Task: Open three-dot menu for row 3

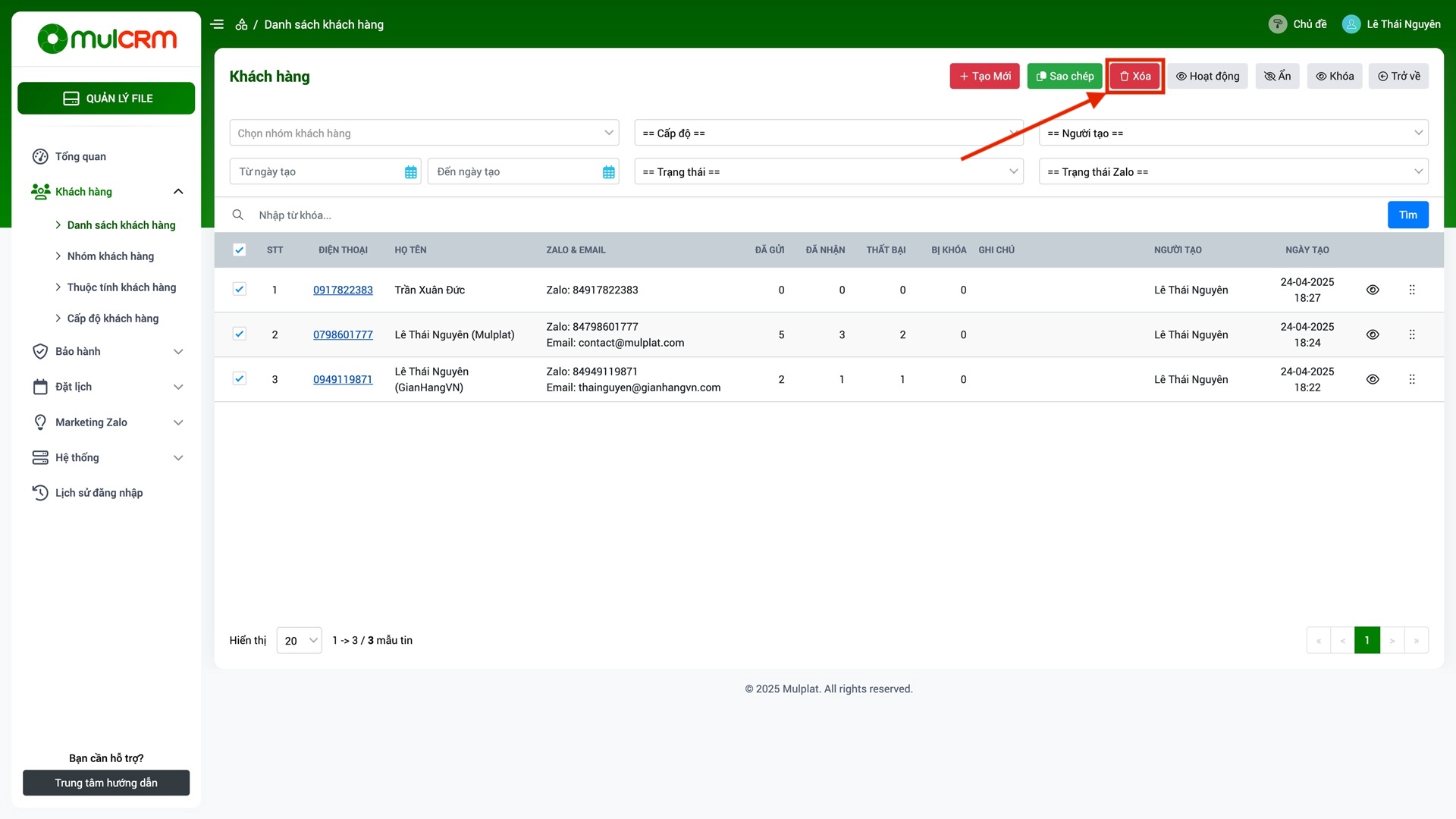Action: click(x=1411, y=379)
